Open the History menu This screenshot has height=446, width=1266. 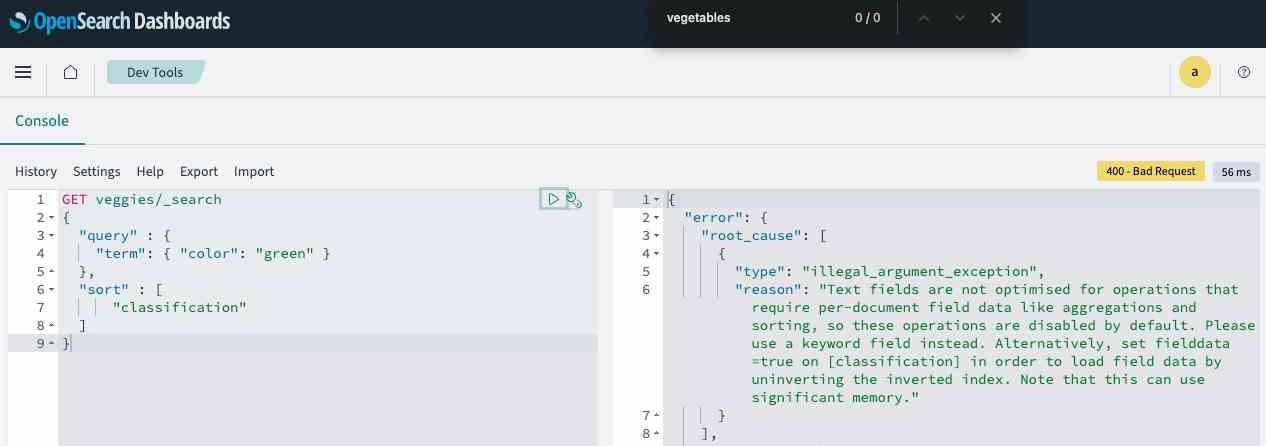[x=36, y=171]
